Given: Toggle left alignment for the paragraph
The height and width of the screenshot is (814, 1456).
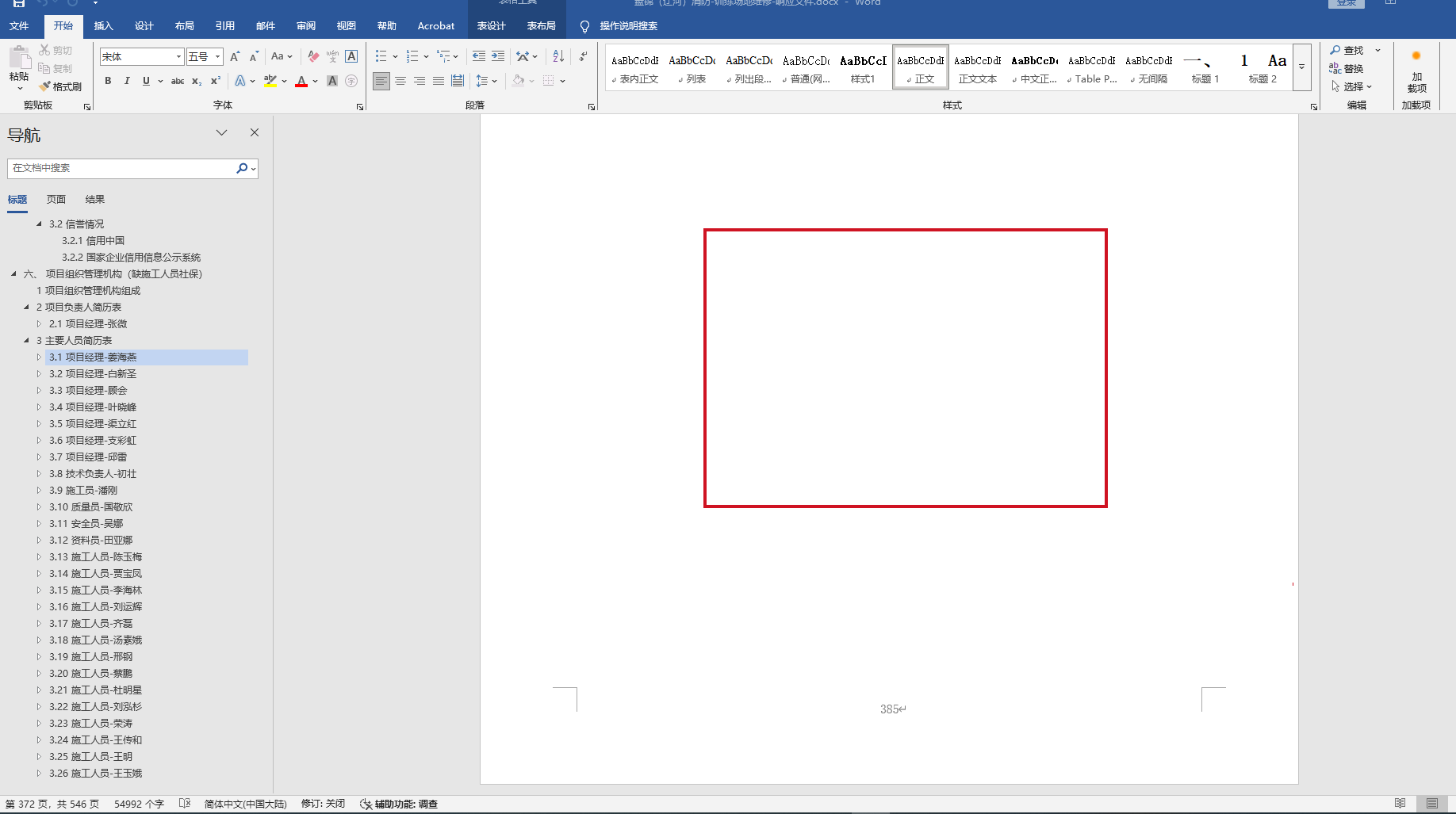Looking at the screenshot, I should [x=381, y=81].
